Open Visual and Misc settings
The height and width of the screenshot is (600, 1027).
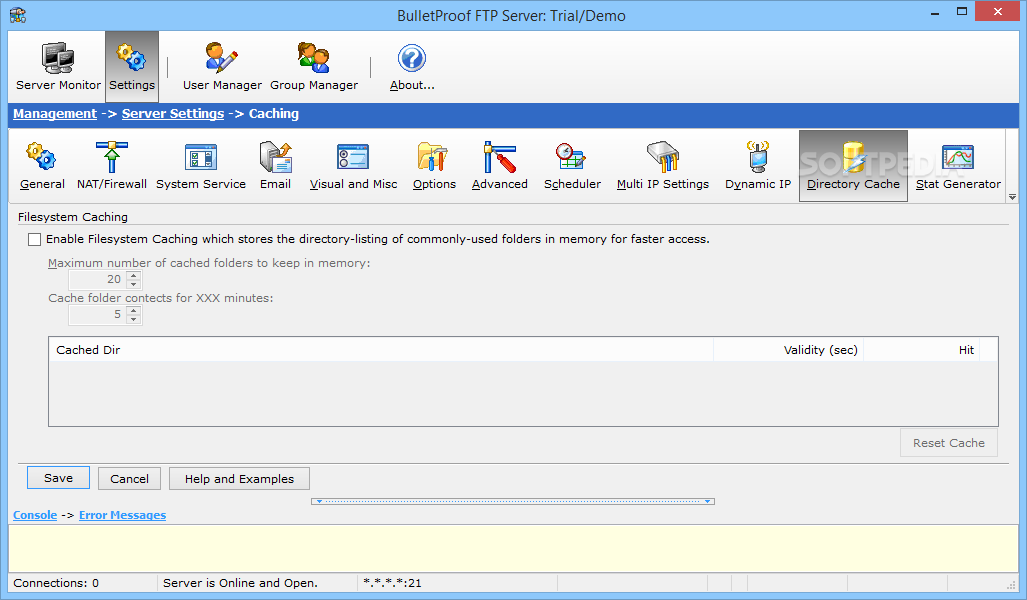(x=353, y=166)
